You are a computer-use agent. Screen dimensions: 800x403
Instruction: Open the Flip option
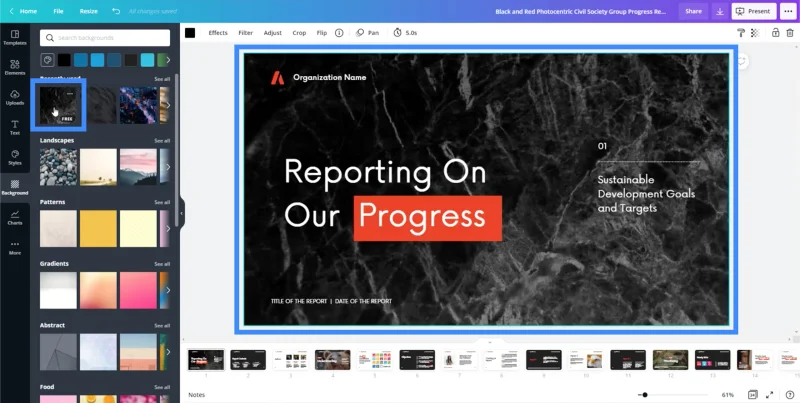click(321, 33)
